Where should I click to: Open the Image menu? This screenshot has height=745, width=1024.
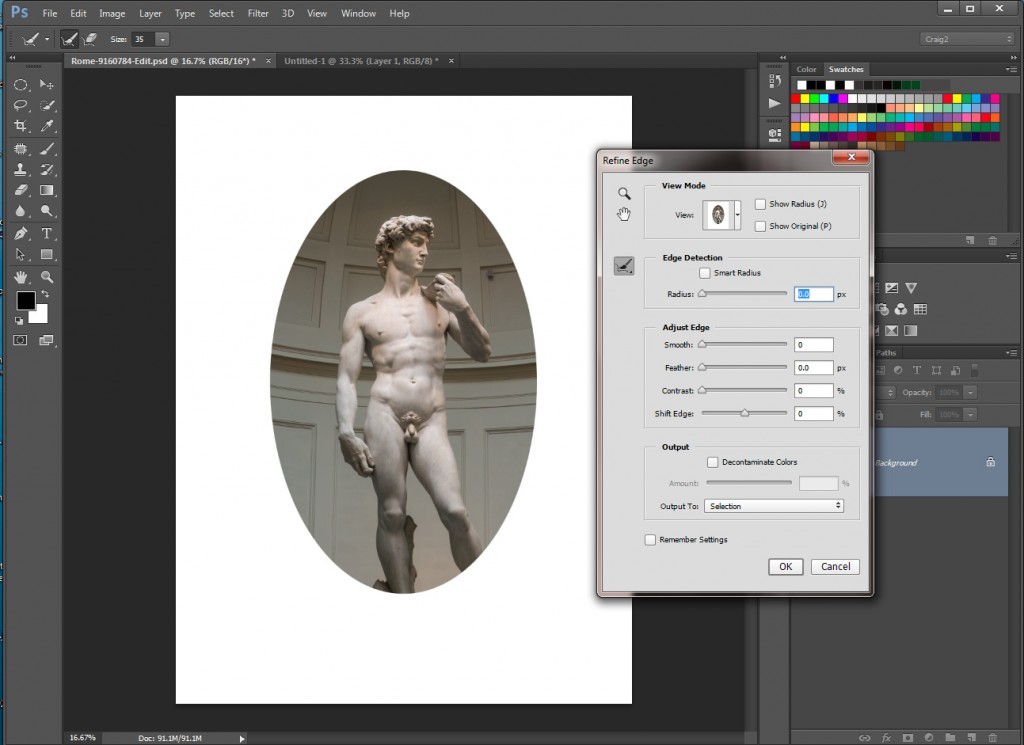point(112,13)
